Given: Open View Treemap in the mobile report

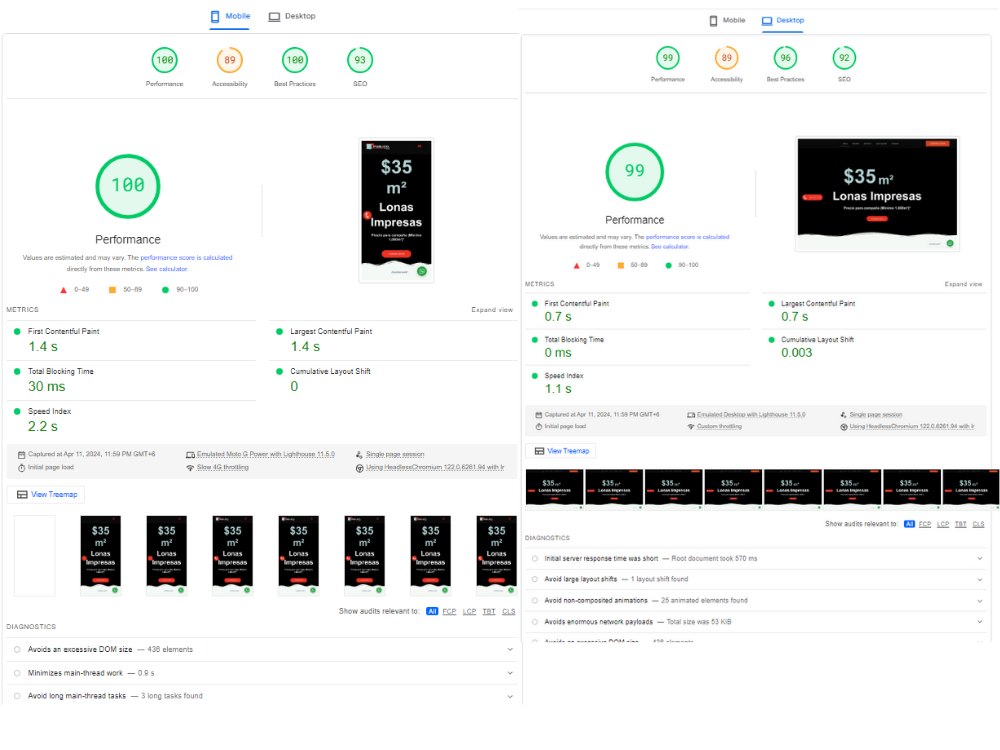Looking at the screenshot, I should click(46, 494).
